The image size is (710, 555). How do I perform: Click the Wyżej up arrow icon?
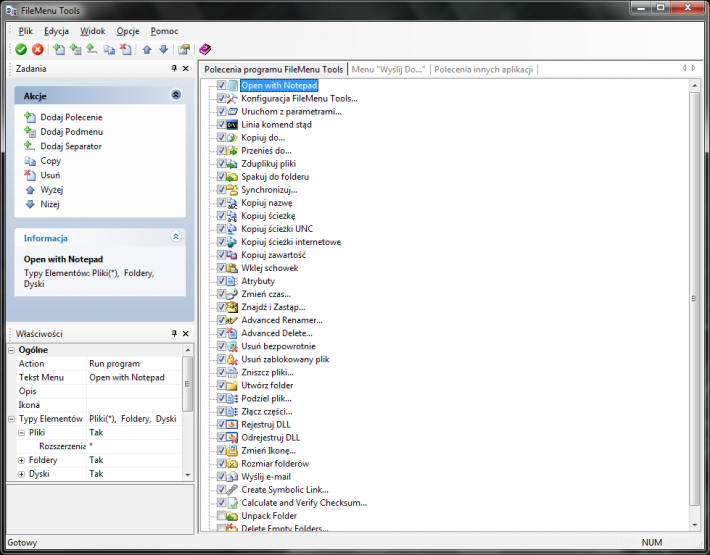coord(30,190)
